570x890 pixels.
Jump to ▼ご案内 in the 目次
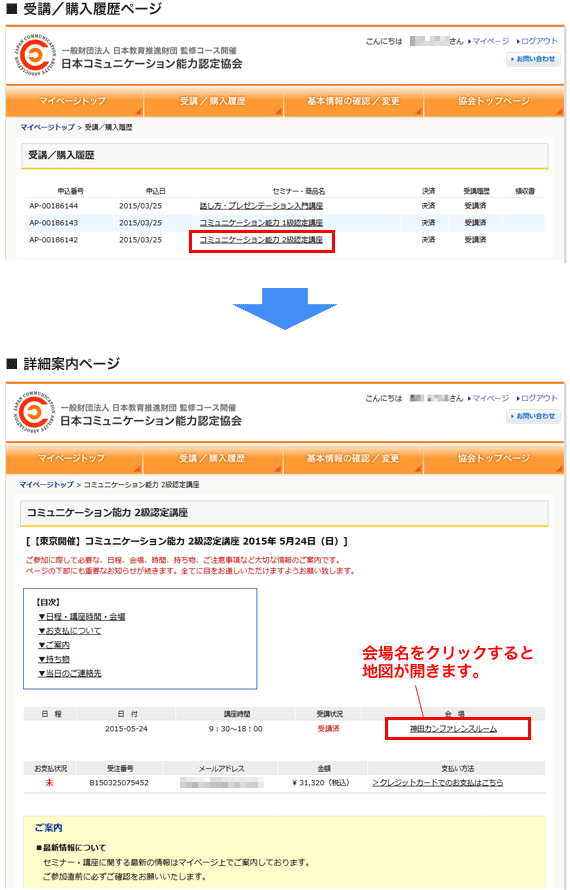coord(54,645)
